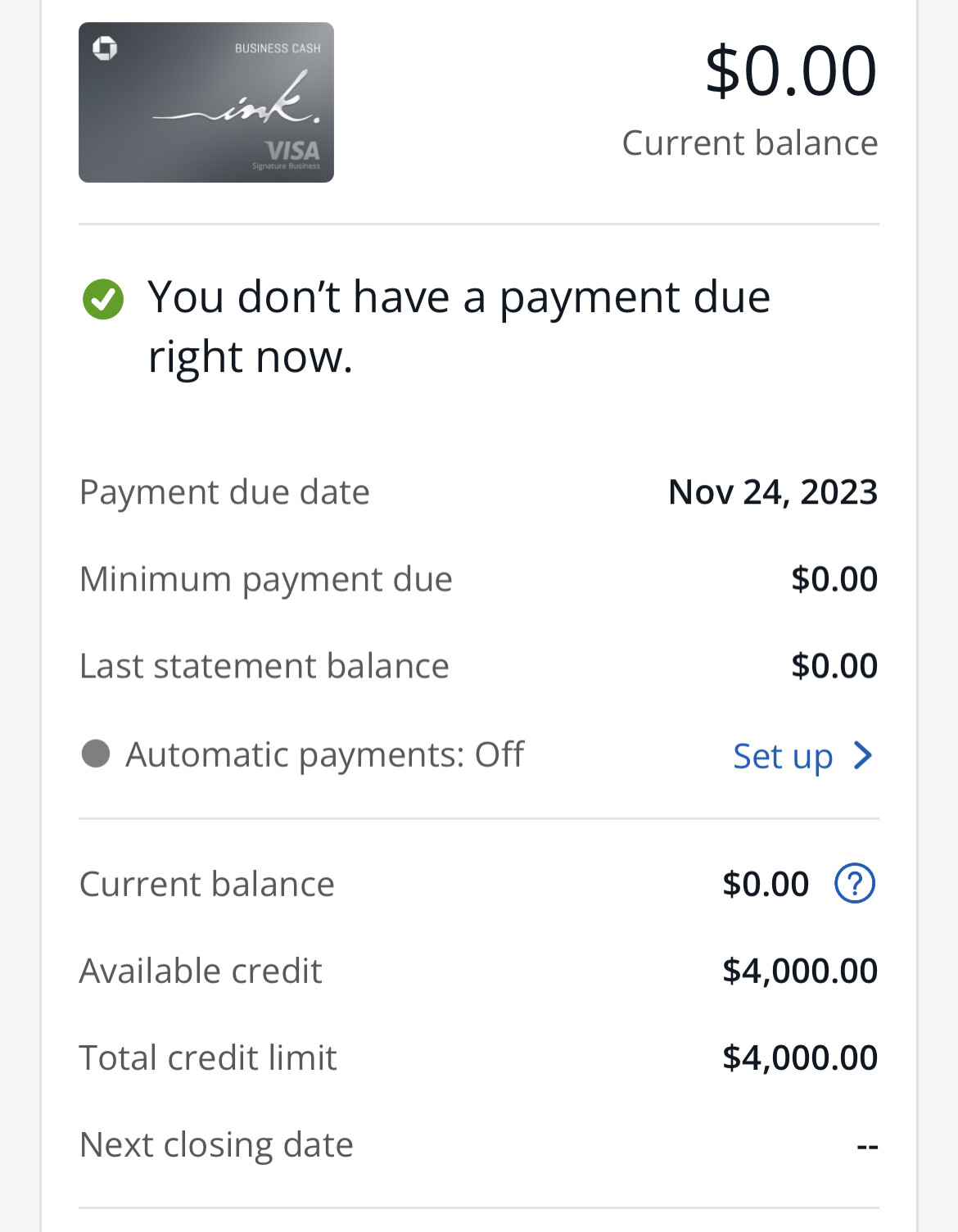Tap the Total credit limit $4,000.00 value

799,1058
